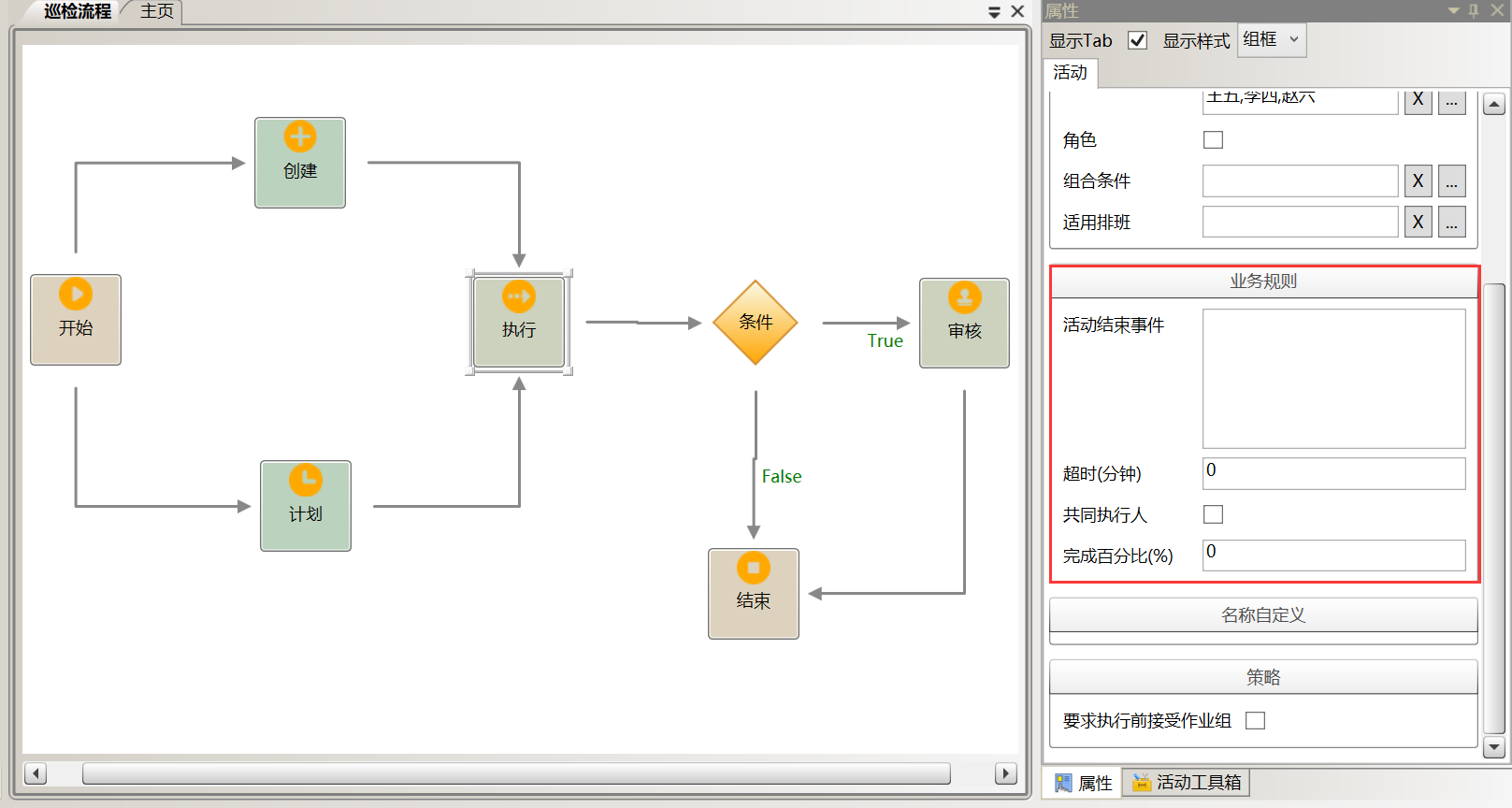
Task: Switch to the 主页 tab
Action: coord(157,11)
